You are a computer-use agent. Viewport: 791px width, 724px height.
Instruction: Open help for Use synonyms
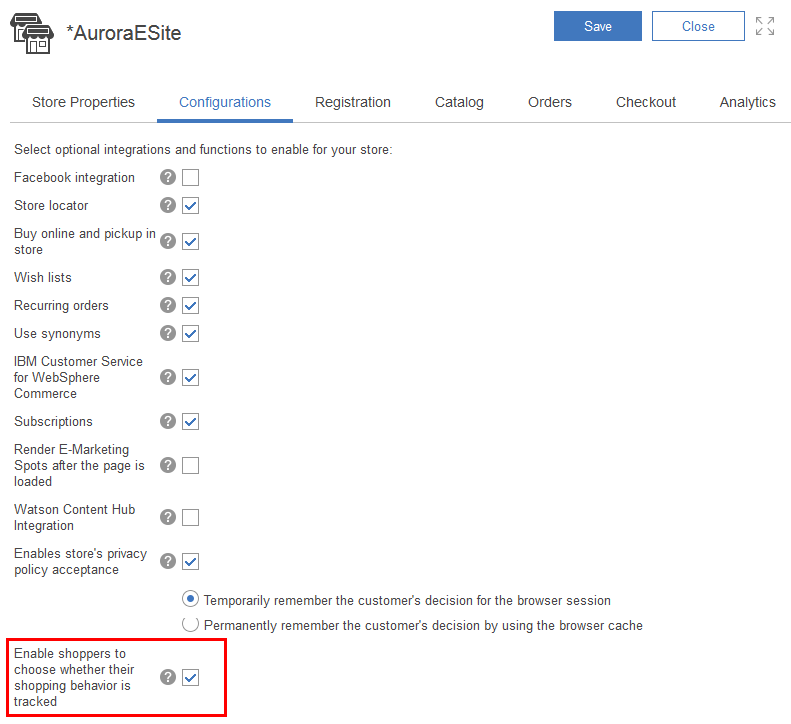tap(168, 333)
